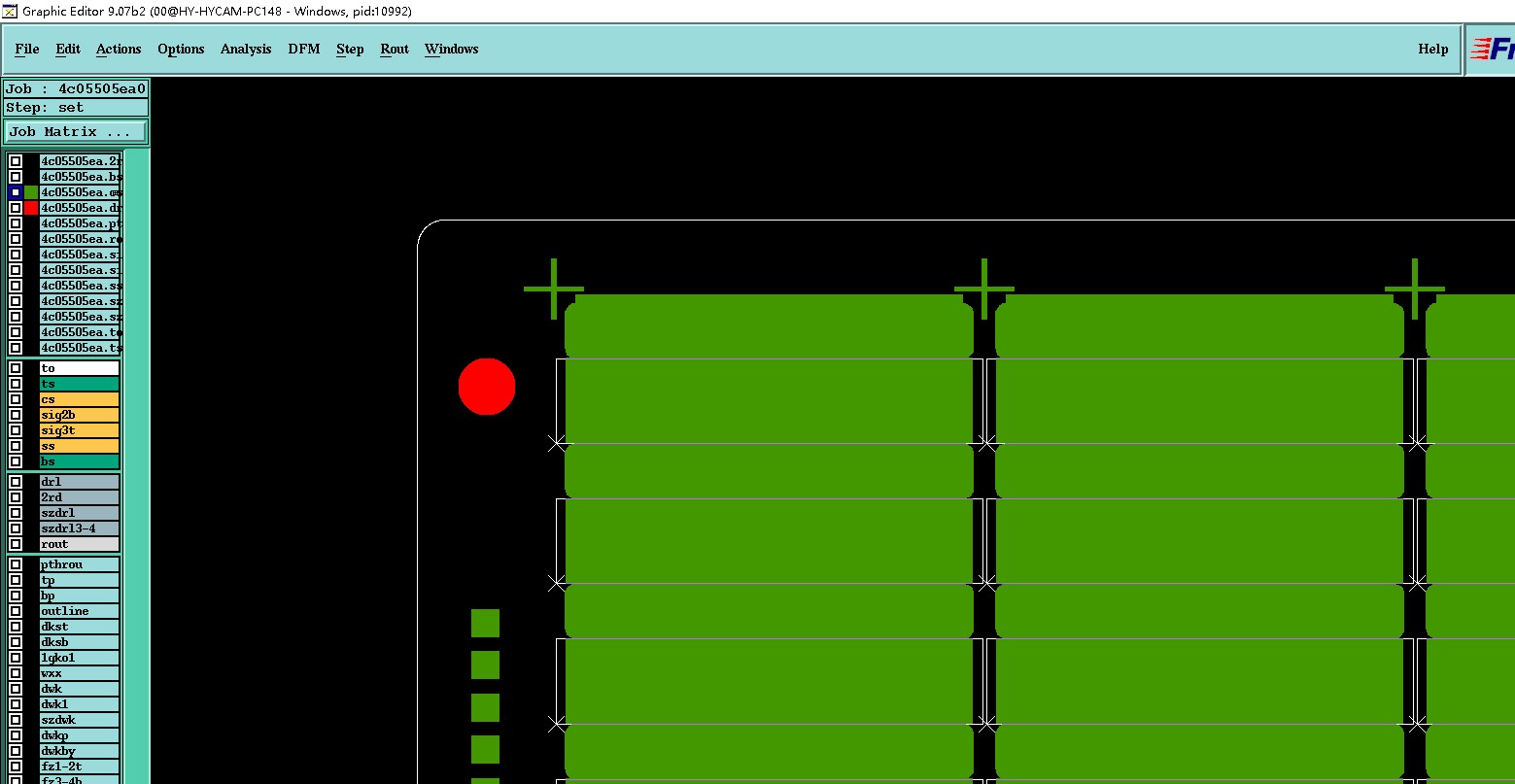1515x784 pixels.
Task: Select the 'bs' layer name
Action: [80, 461]
